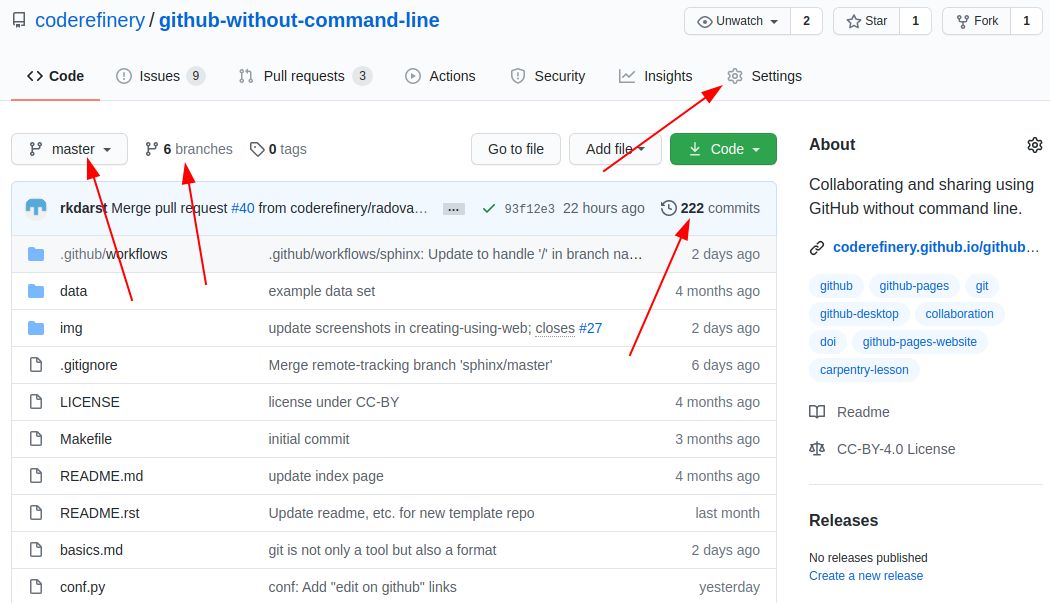This screenshot has width=1050, height=603.
Task: Click the Star button
Action: click(x=867, y=21)
